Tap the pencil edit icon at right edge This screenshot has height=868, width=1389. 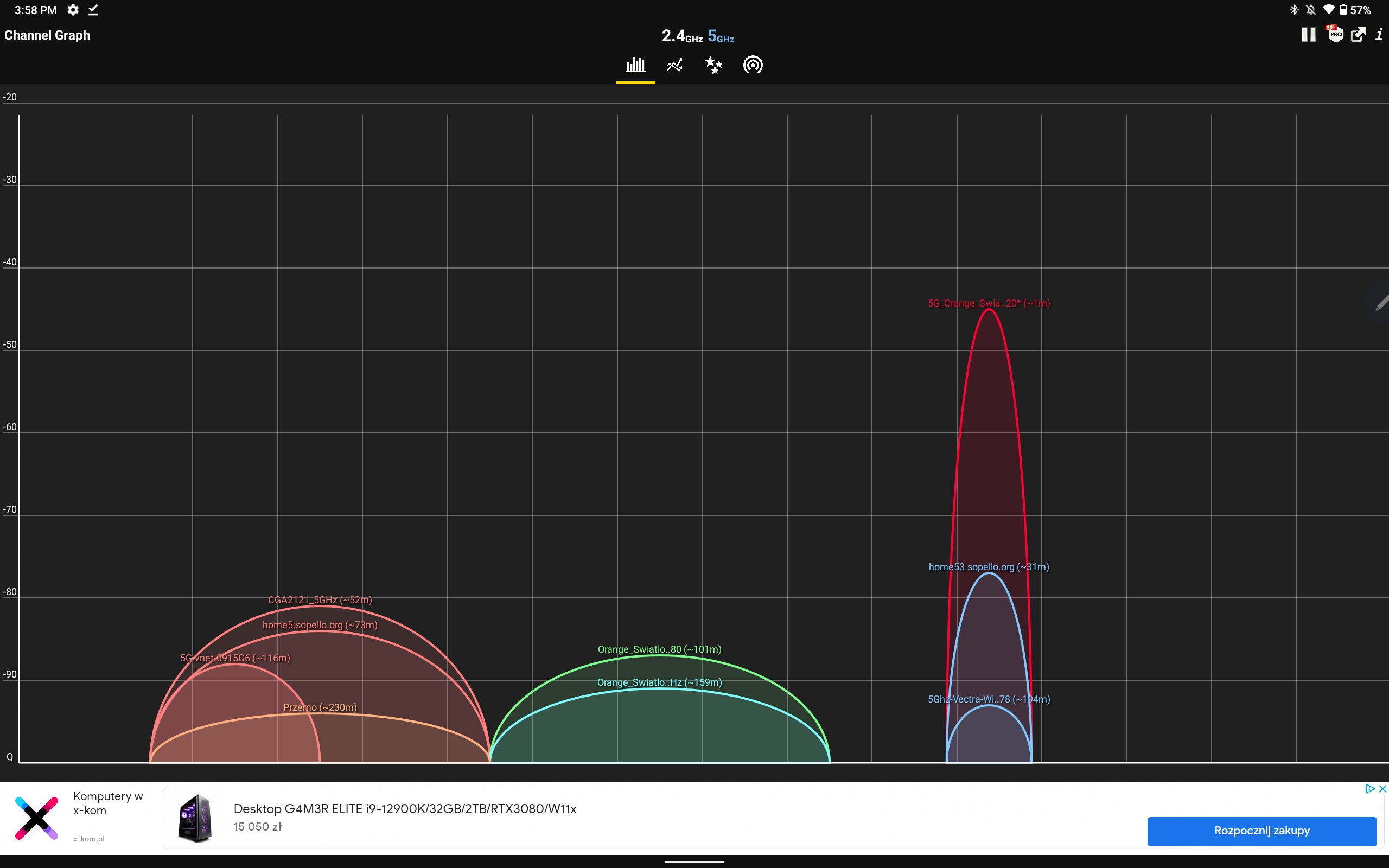pos(1381,303)
